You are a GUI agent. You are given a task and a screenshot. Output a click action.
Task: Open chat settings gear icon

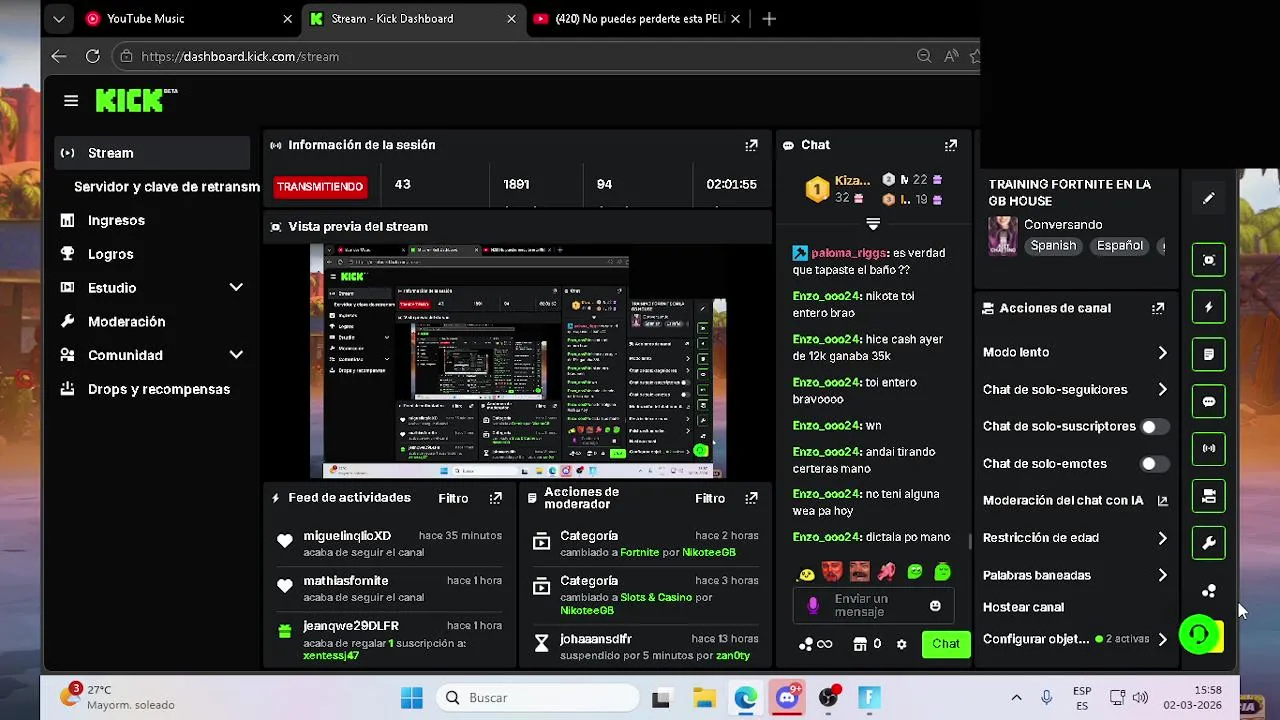tap(901, 644)
